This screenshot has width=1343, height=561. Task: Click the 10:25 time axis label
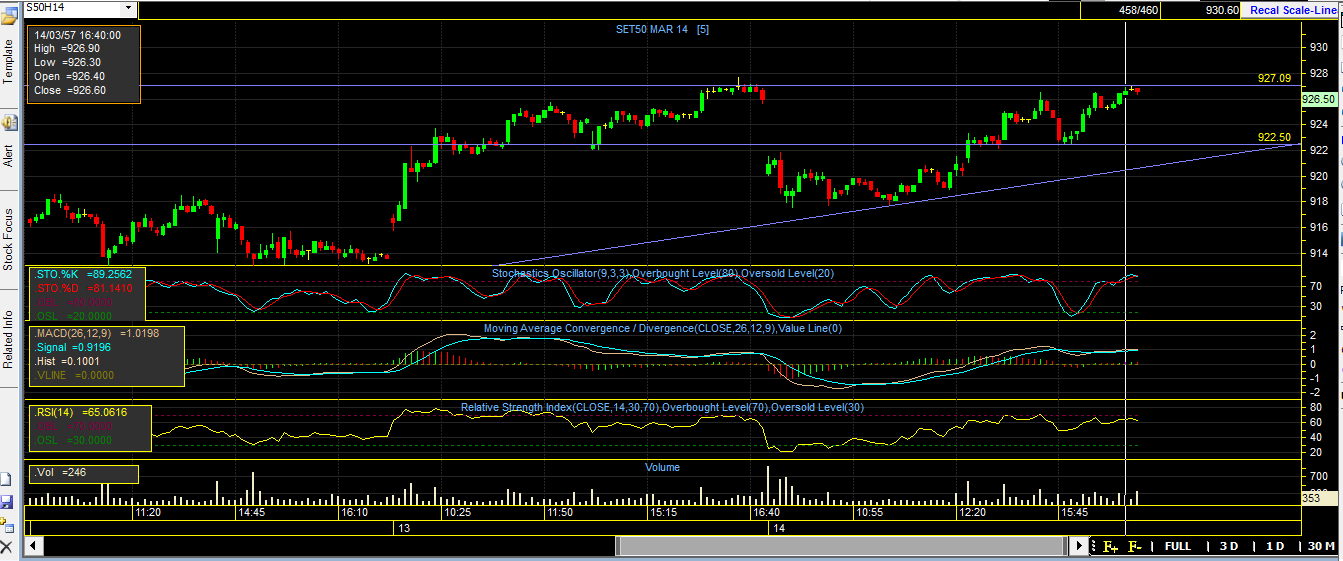point(457,512)
